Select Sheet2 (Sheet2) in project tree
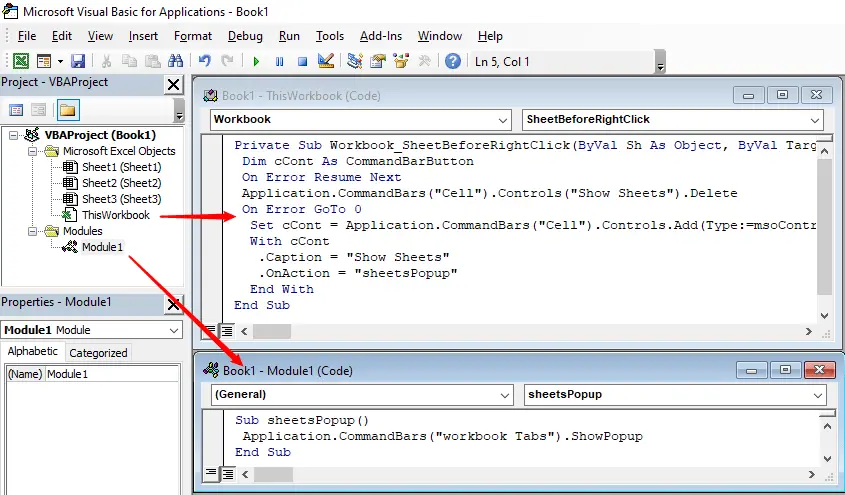 tap(121, 183)
